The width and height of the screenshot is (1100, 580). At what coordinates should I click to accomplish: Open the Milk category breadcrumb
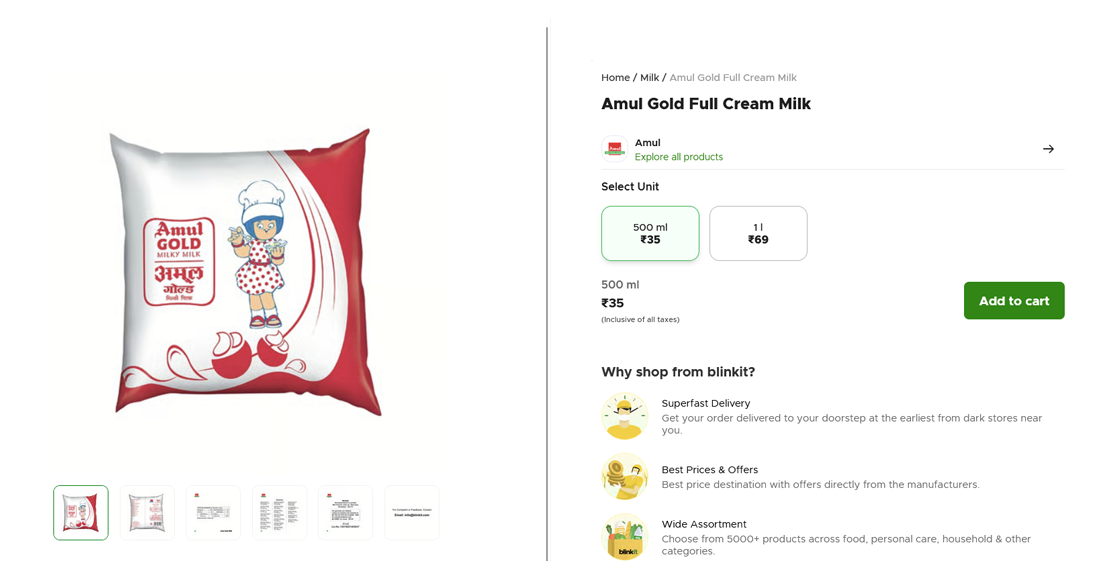pyautogui.click(x=649, y=78)
